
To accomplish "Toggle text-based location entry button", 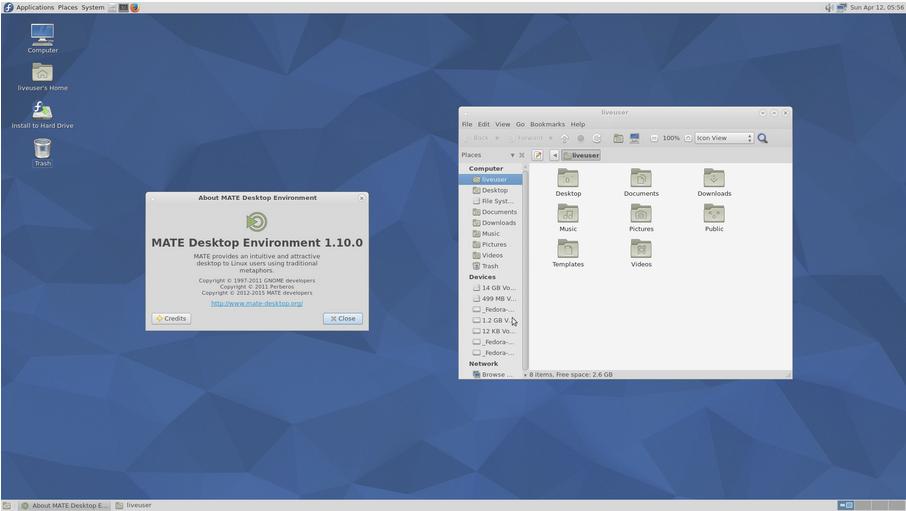I will click(538, 155).
